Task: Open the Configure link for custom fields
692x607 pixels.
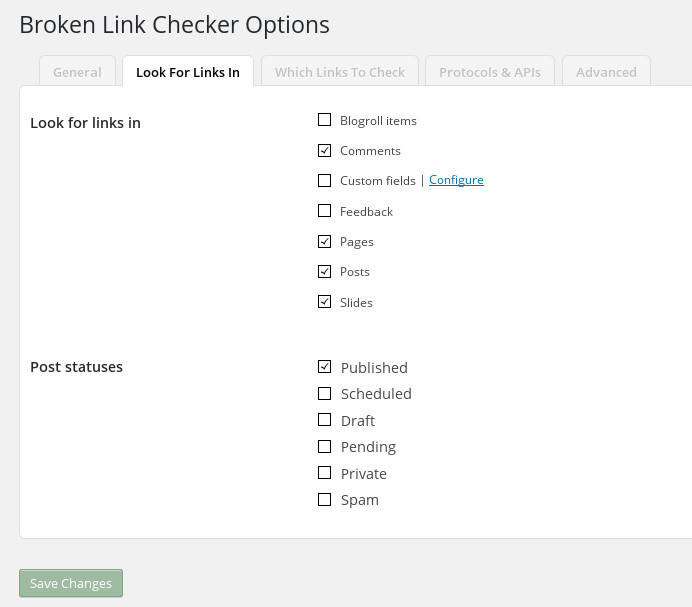Action: [456, 180]
